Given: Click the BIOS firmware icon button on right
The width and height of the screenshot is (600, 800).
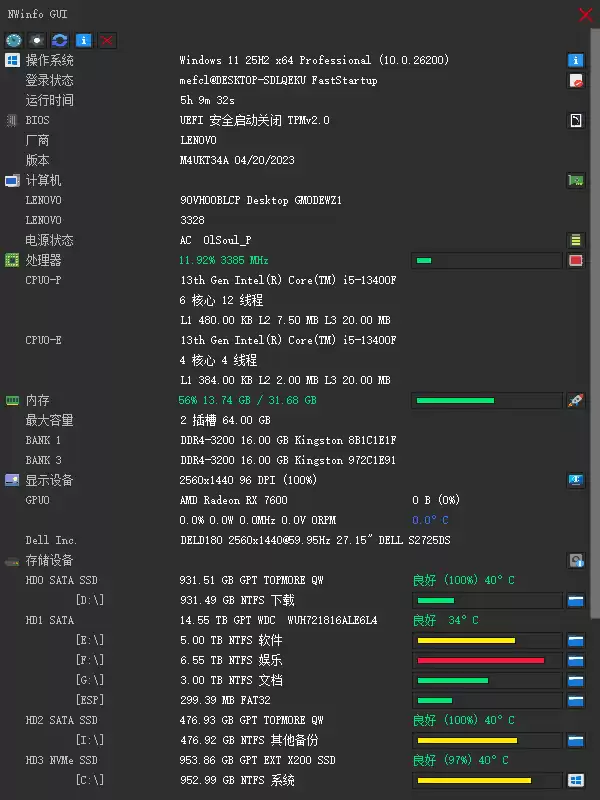Looking at the screenshot, I should pos(575,120).
